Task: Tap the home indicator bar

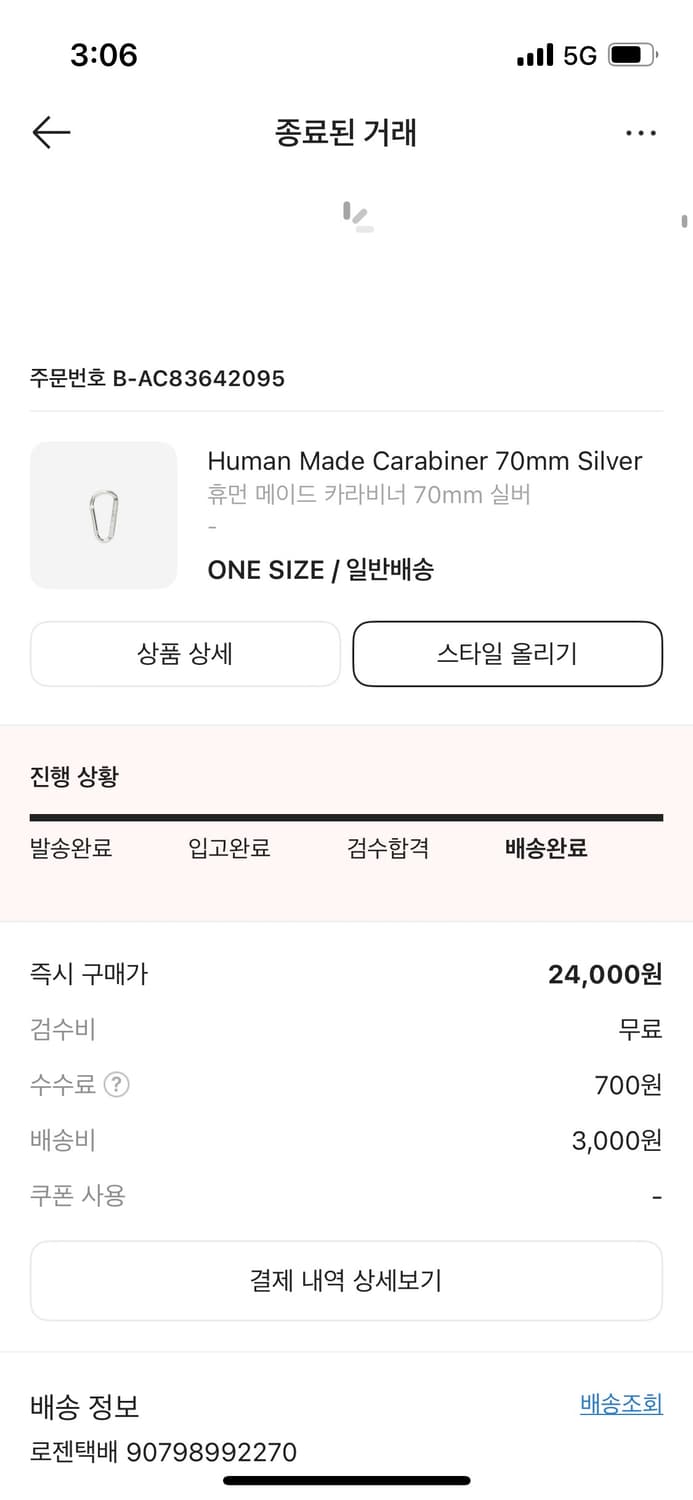Action: coord(346,1480)
